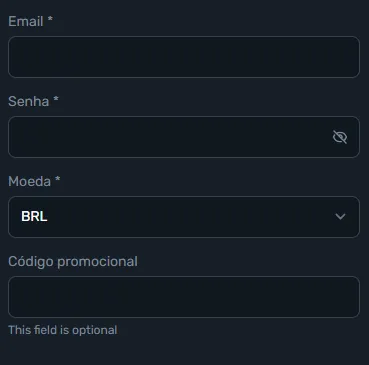Click the Moeda field label

click(x=30, y=181)
